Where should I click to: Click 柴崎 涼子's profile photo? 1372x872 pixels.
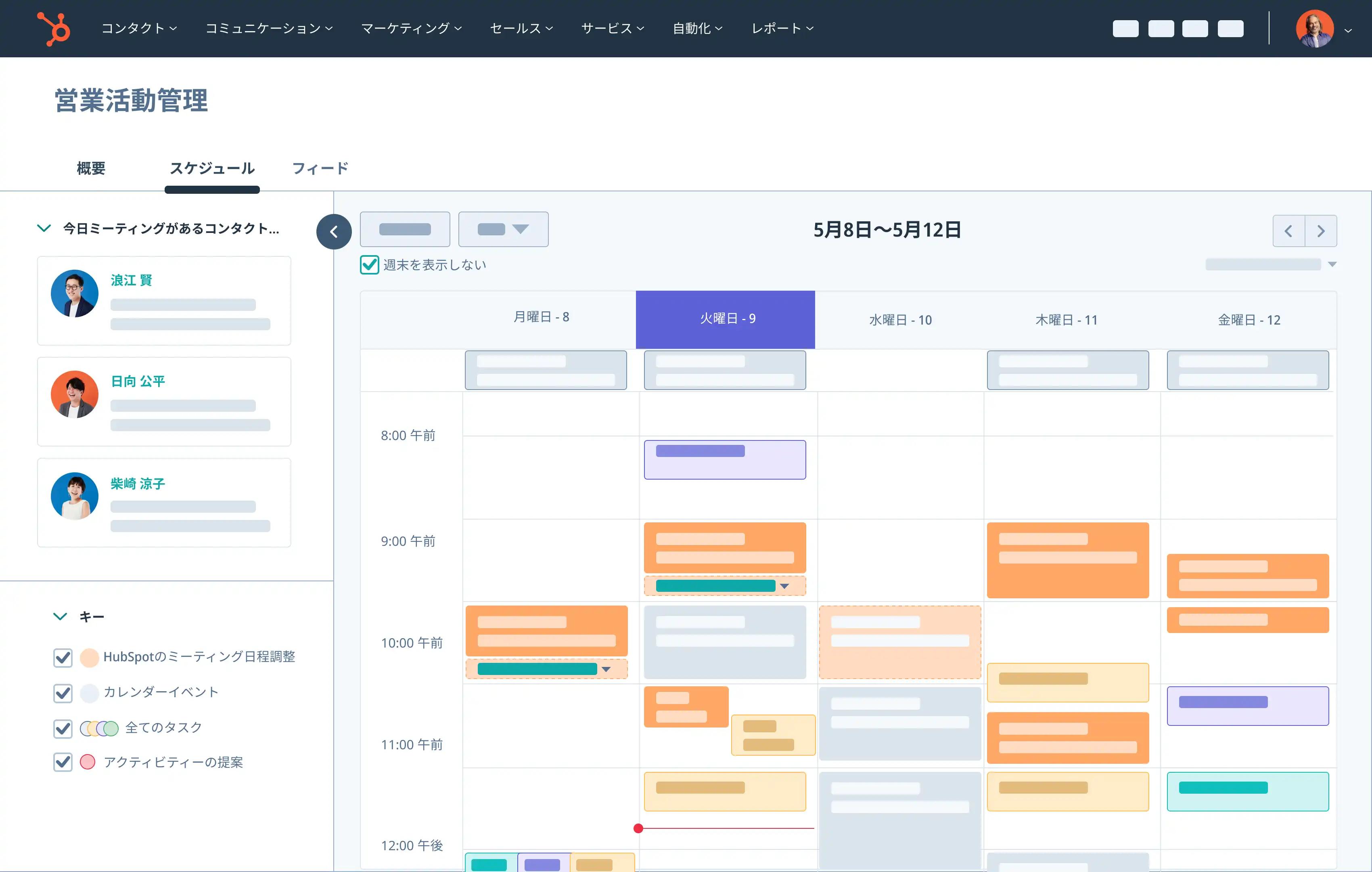coord(75,496)
